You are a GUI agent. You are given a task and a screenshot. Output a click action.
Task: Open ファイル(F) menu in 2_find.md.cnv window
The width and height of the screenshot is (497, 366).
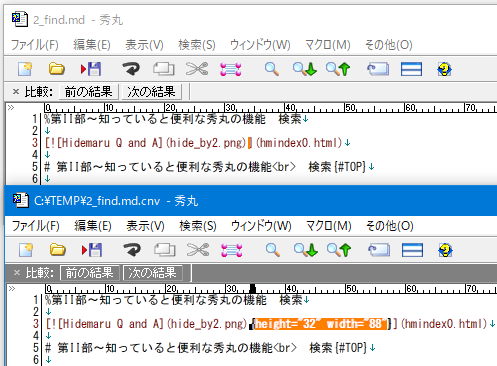tap(36, 226)
